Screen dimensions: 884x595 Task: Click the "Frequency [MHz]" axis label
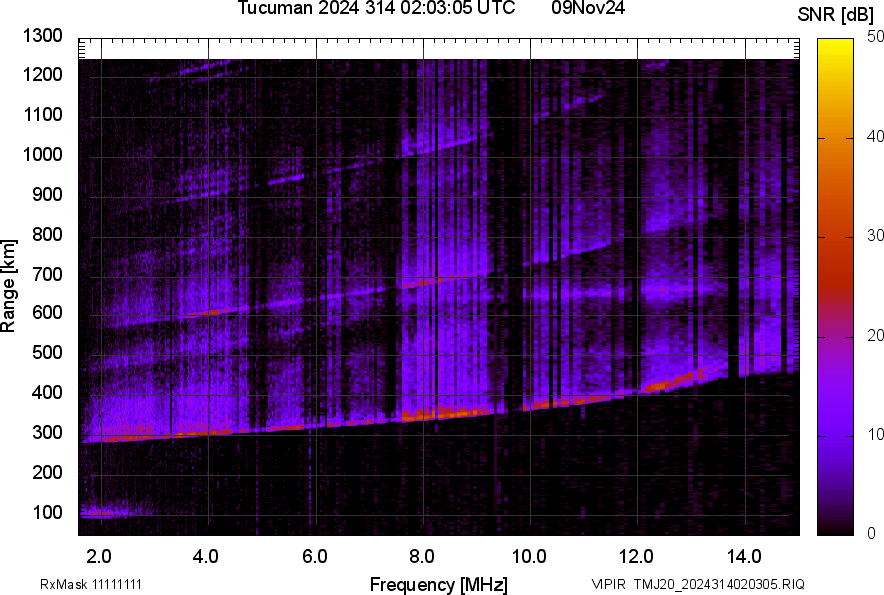pyautogui.click(x=438, y=584)
